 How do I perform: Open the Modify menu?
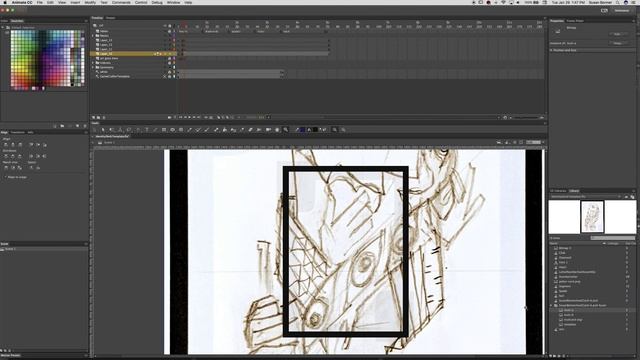point(90,2)
